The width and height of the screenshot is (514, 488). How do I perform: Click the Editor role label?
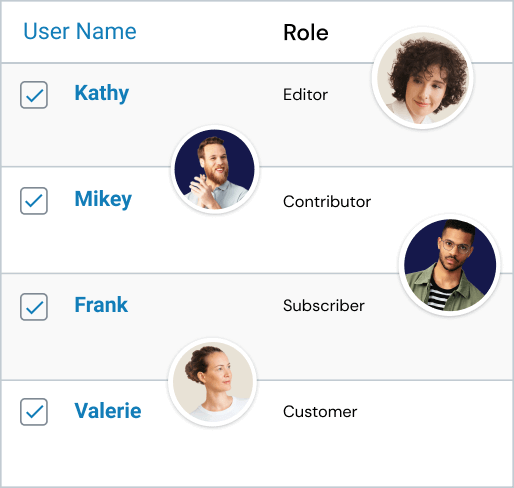[305, 95]
